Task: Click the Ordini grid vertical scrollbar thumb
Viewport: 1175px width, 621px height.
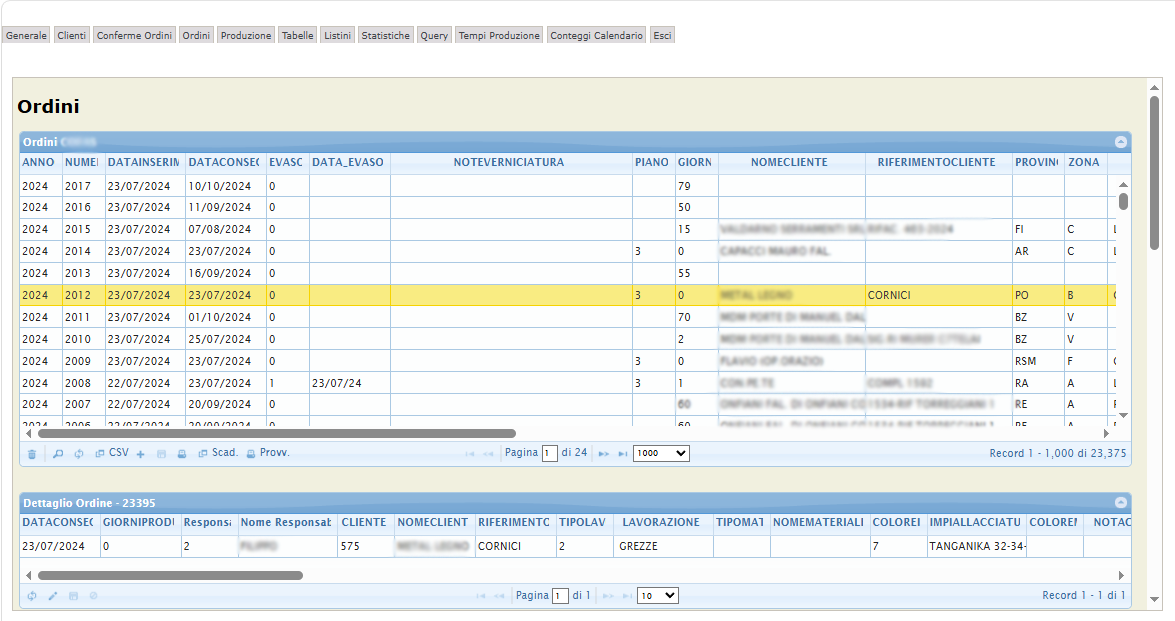Action: (x=1123, y=202)
